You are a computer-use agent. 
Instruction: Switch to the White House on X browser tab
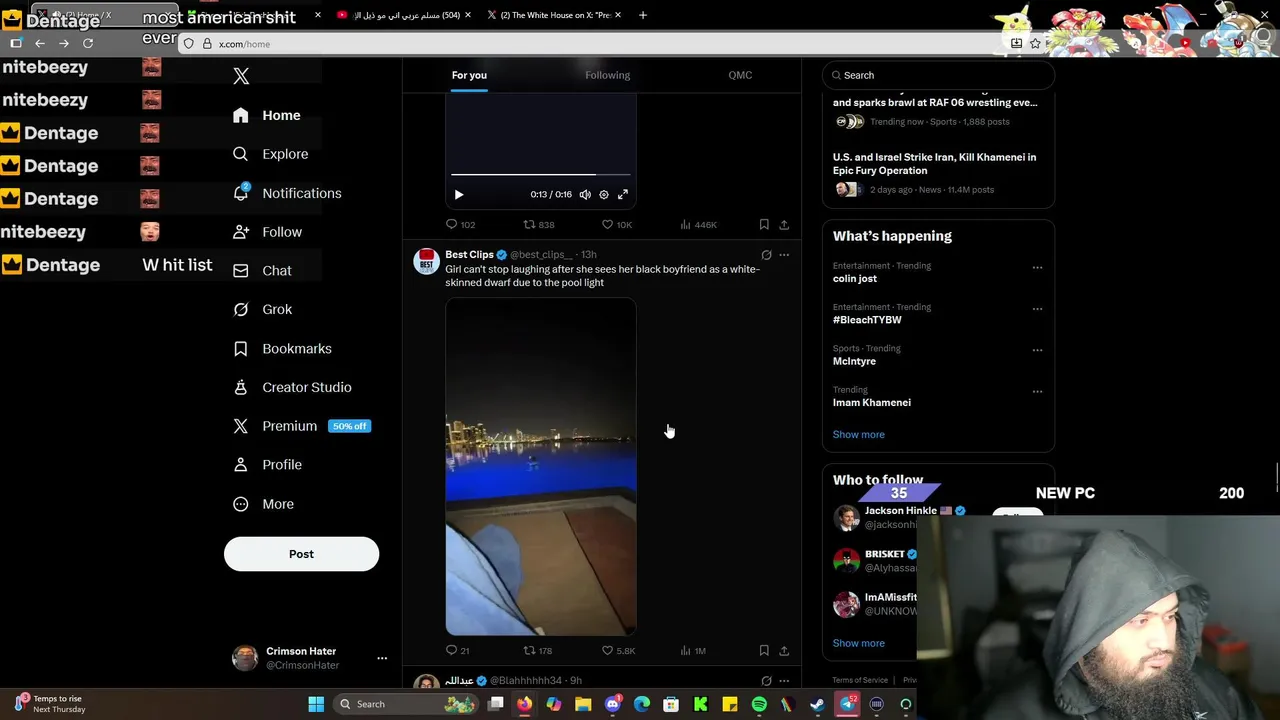[554, 15]
